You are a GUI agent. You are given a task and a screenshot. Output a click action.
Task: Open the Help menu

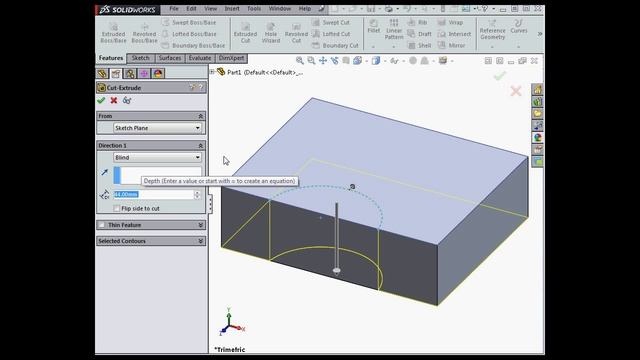304,9
